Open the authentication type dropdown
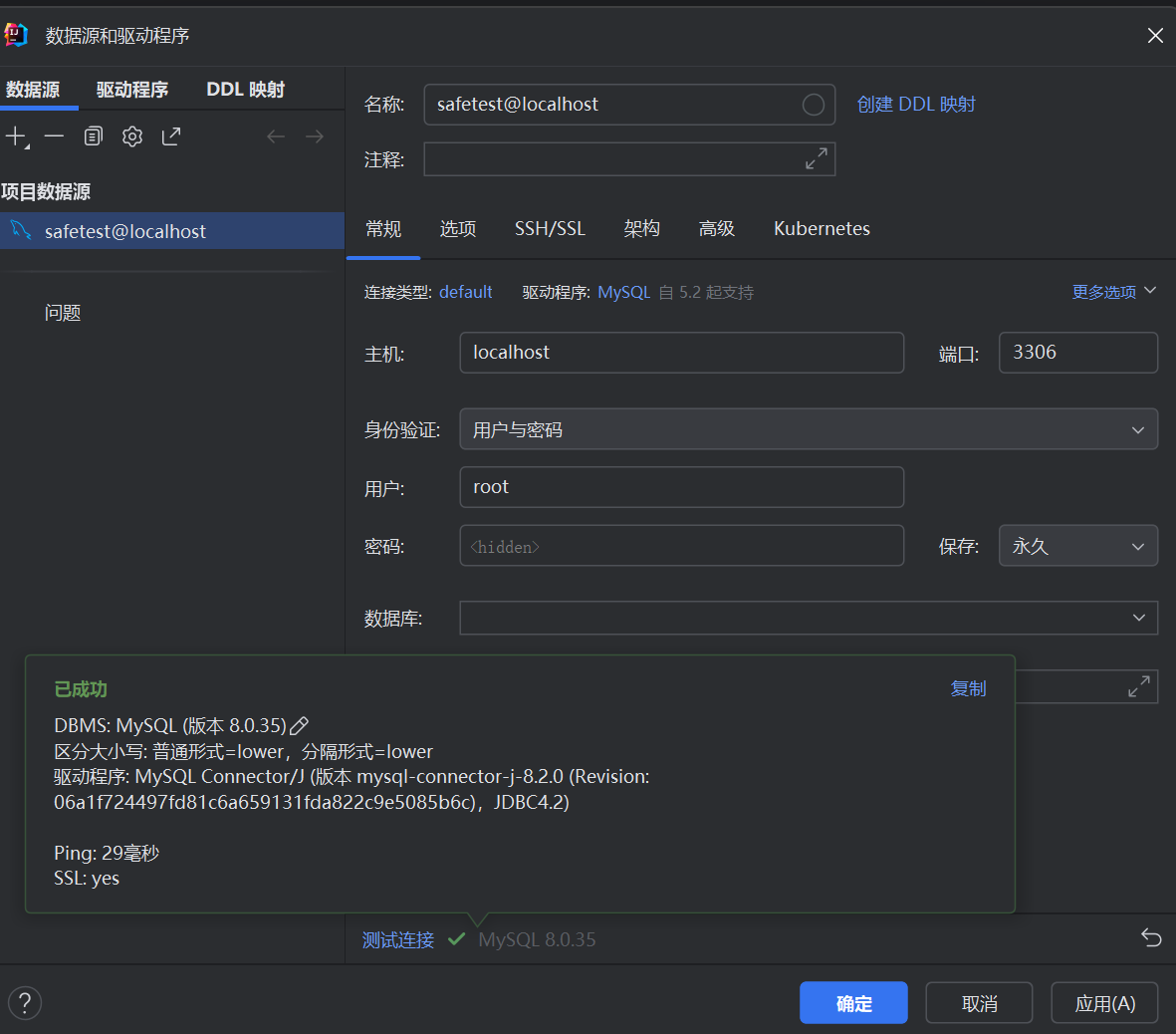This screenshot has width=1176, height=1034. pyautogui.click(x=808, y=429)
